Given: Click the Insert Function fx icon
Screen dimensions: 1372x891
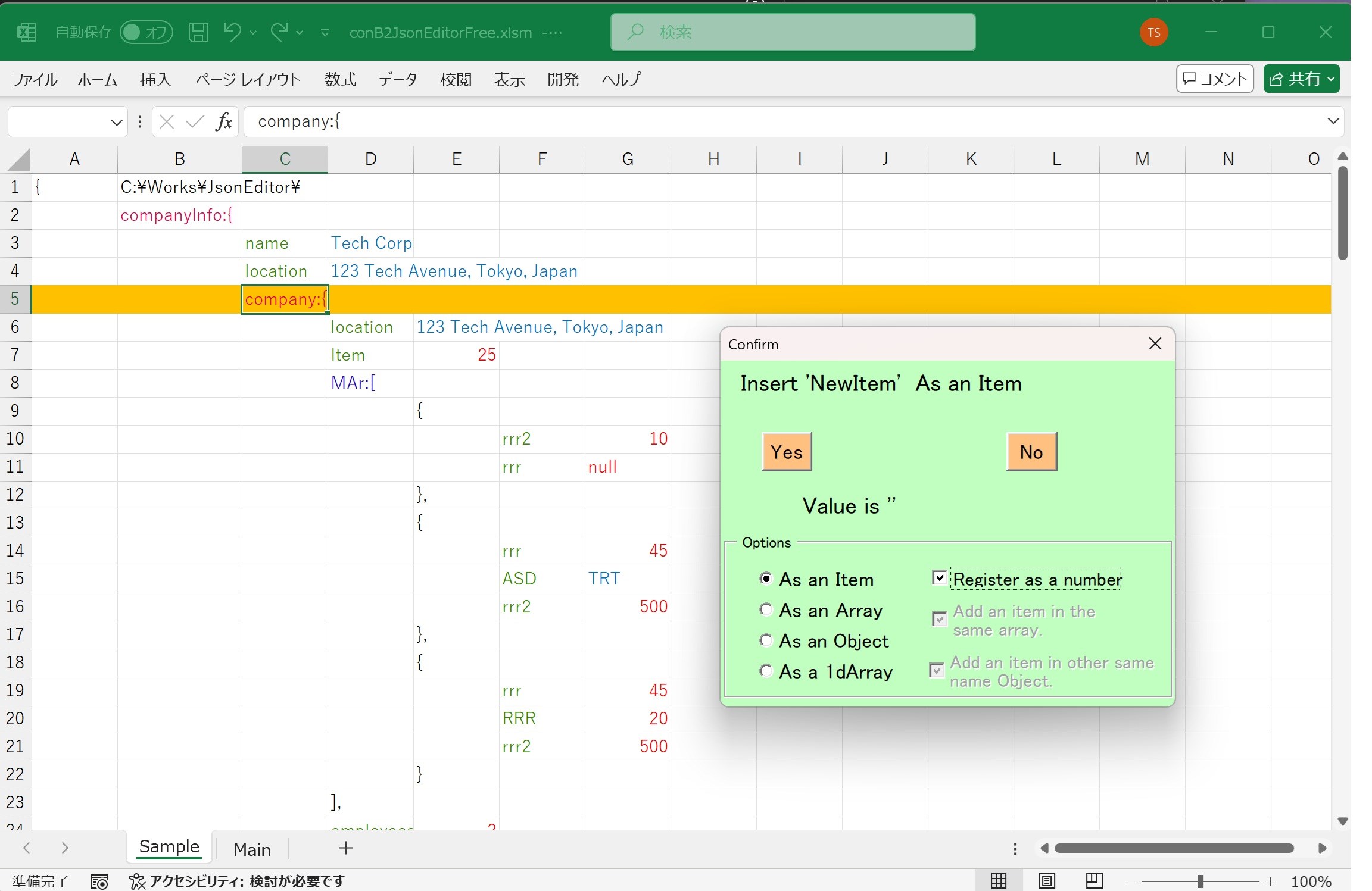Looking at the screenshot, I should (224, 122).
